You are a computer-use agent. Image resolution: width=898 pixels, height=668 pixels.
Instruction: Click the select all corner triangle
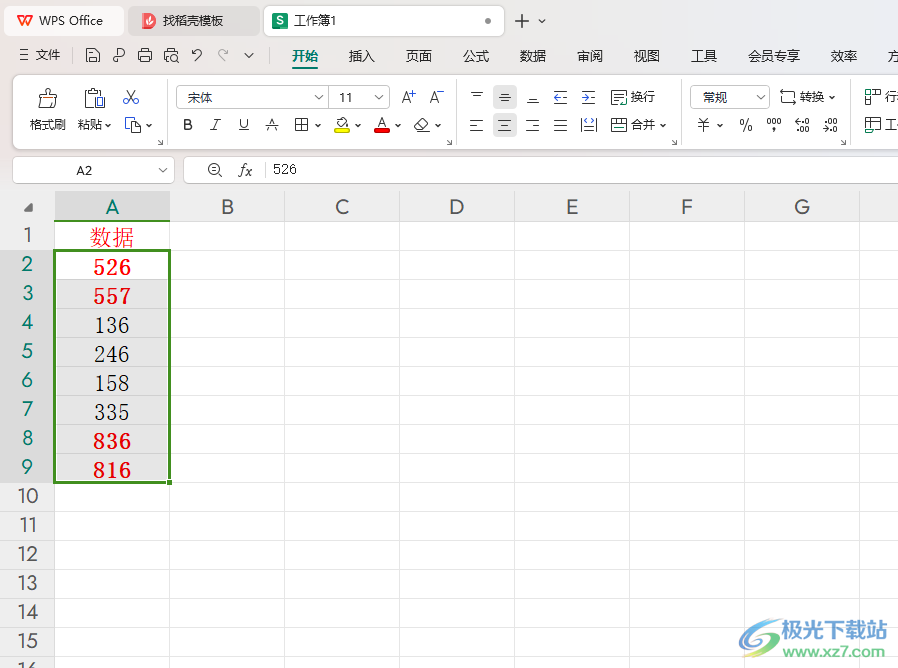tap(28, 207)
